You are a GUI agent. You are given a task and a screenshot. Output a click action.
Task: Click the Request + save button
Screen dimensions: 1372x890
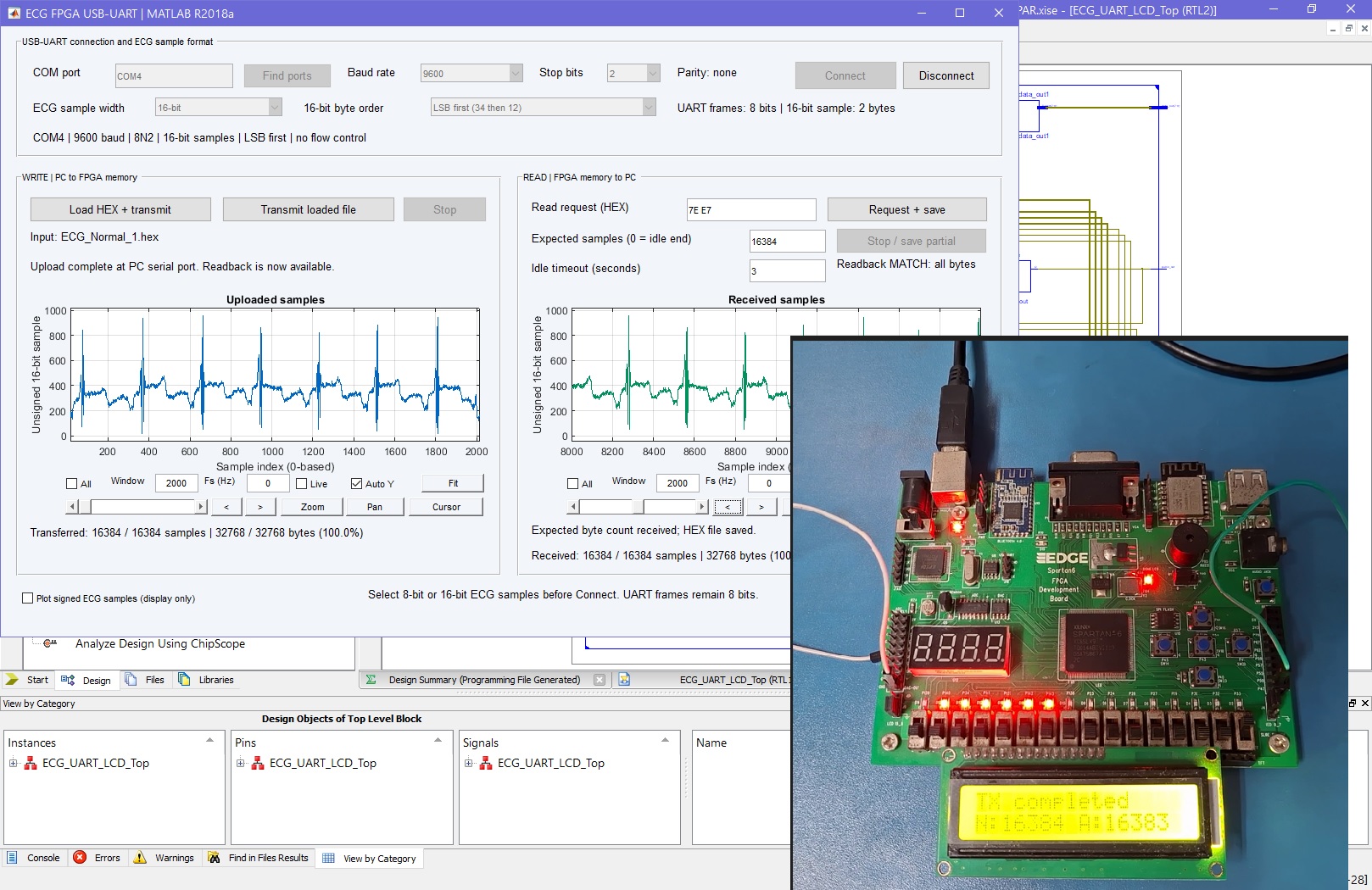(907, 209)
